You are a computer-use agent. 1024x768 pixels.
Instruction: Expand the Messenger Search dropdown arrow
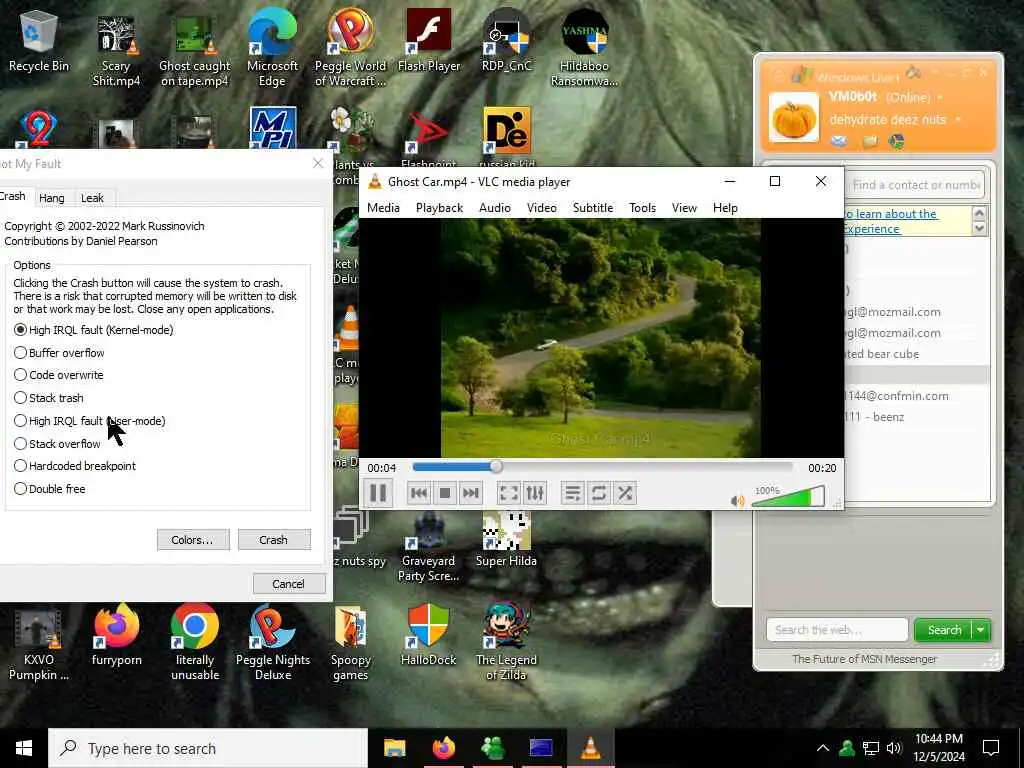click(981, 630)
